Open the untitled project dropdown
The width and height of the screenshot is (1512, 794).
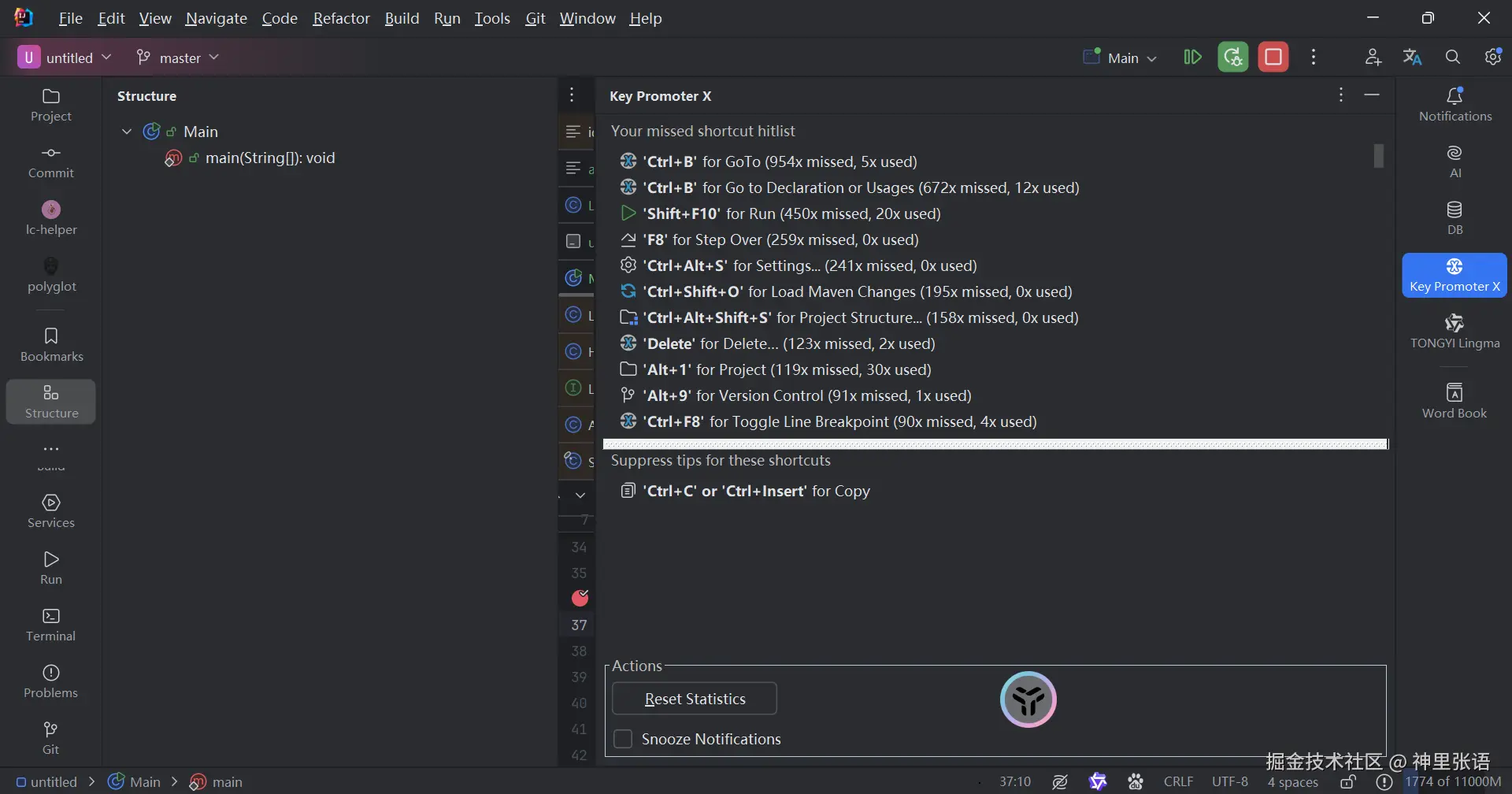click(65, 58)
